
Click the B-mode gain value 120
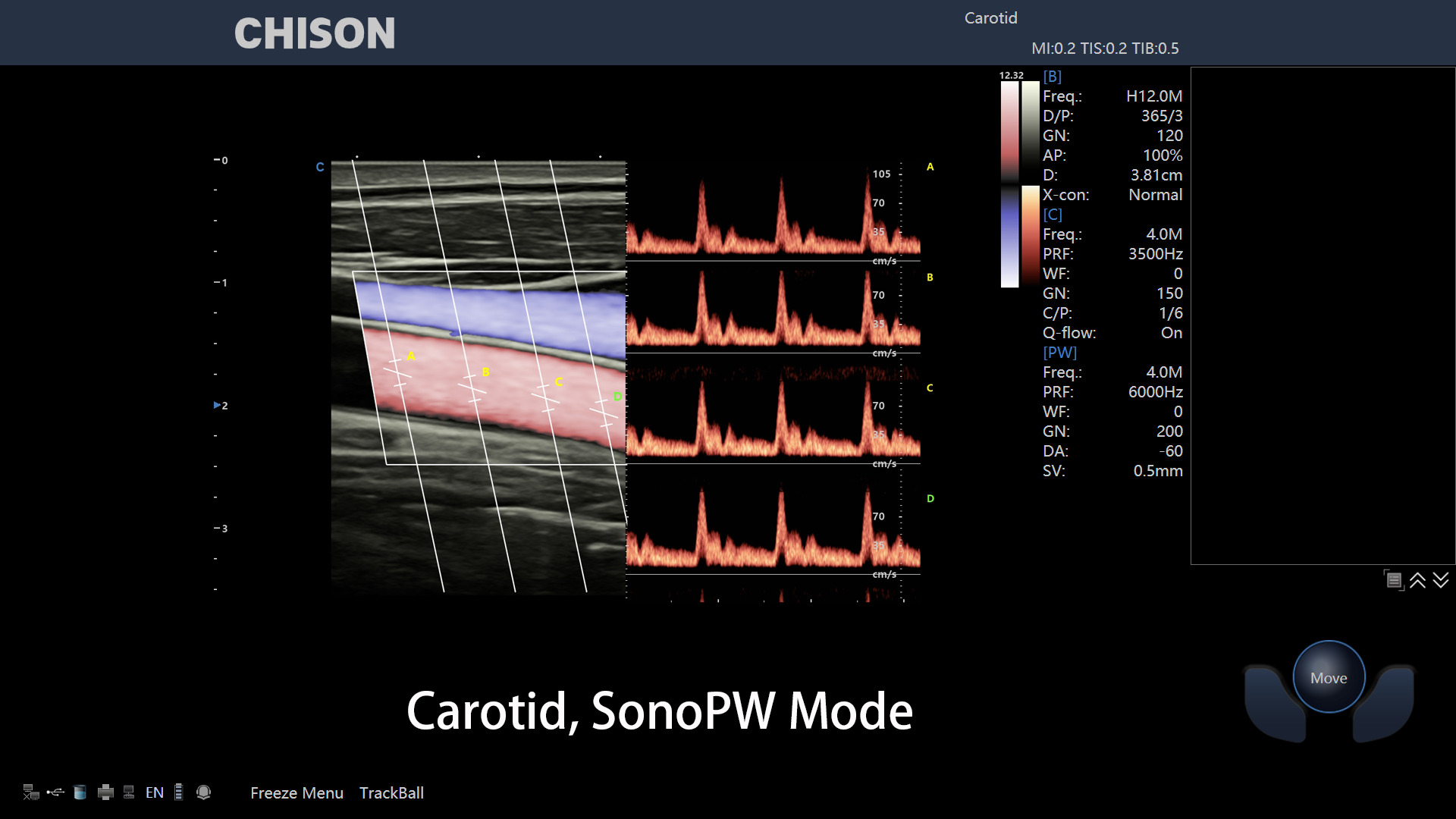click(x=1169, y=136)
